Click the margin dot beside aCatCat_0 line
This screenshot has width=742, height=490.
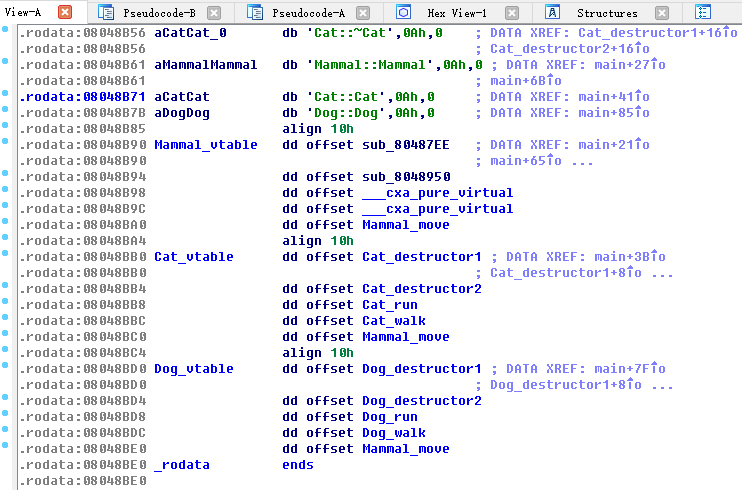tap(7, 33)
